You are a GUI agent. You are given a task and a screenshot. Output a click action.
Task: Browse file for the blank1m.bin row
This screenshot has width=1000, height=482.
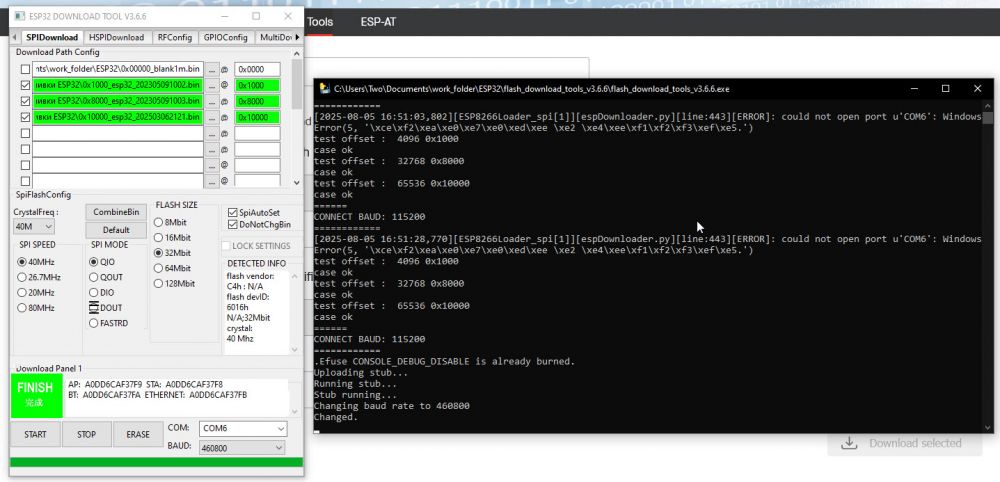pos(213,69)
